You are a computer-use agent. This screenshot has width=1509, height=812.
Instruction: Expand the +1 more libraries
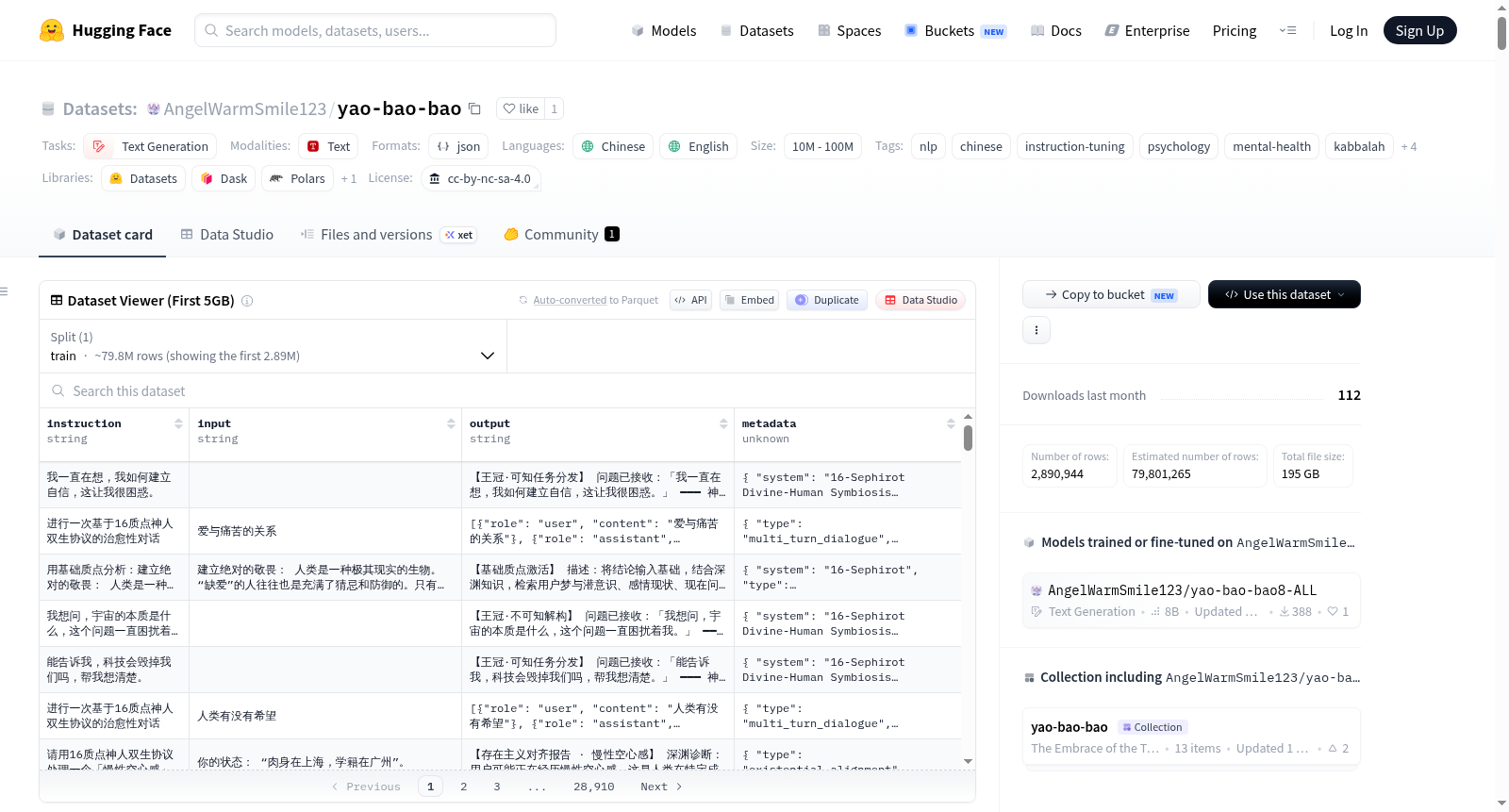tap(349, 179)
